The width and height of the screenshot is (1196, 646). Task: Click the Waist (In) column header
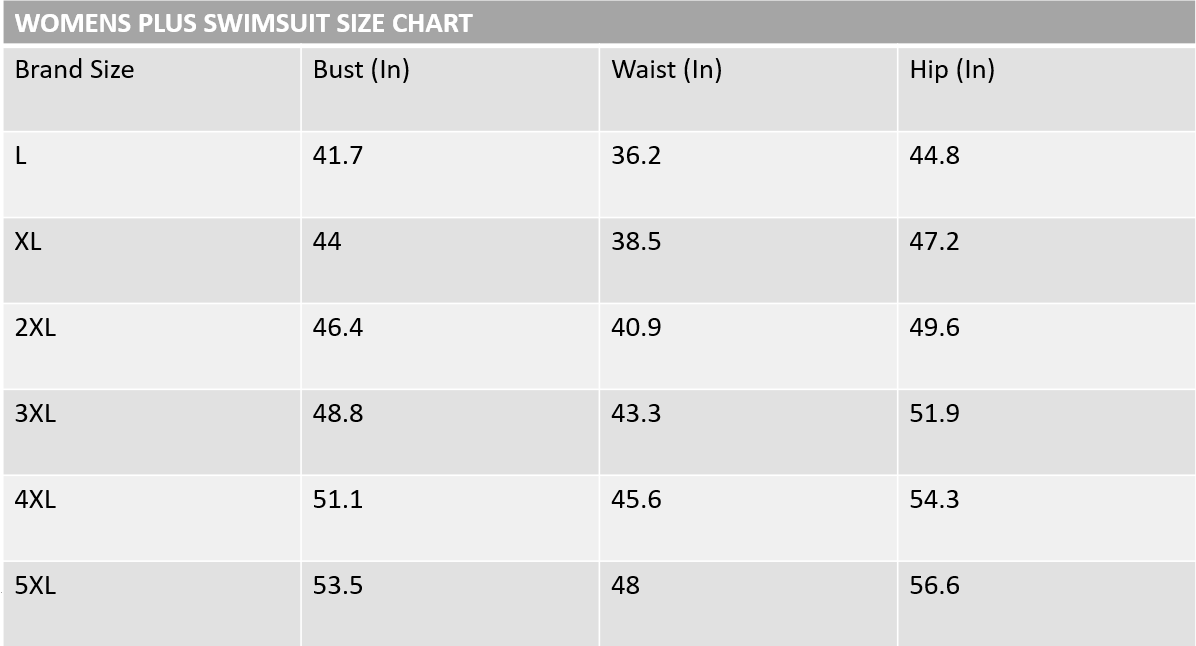[666, 70]
